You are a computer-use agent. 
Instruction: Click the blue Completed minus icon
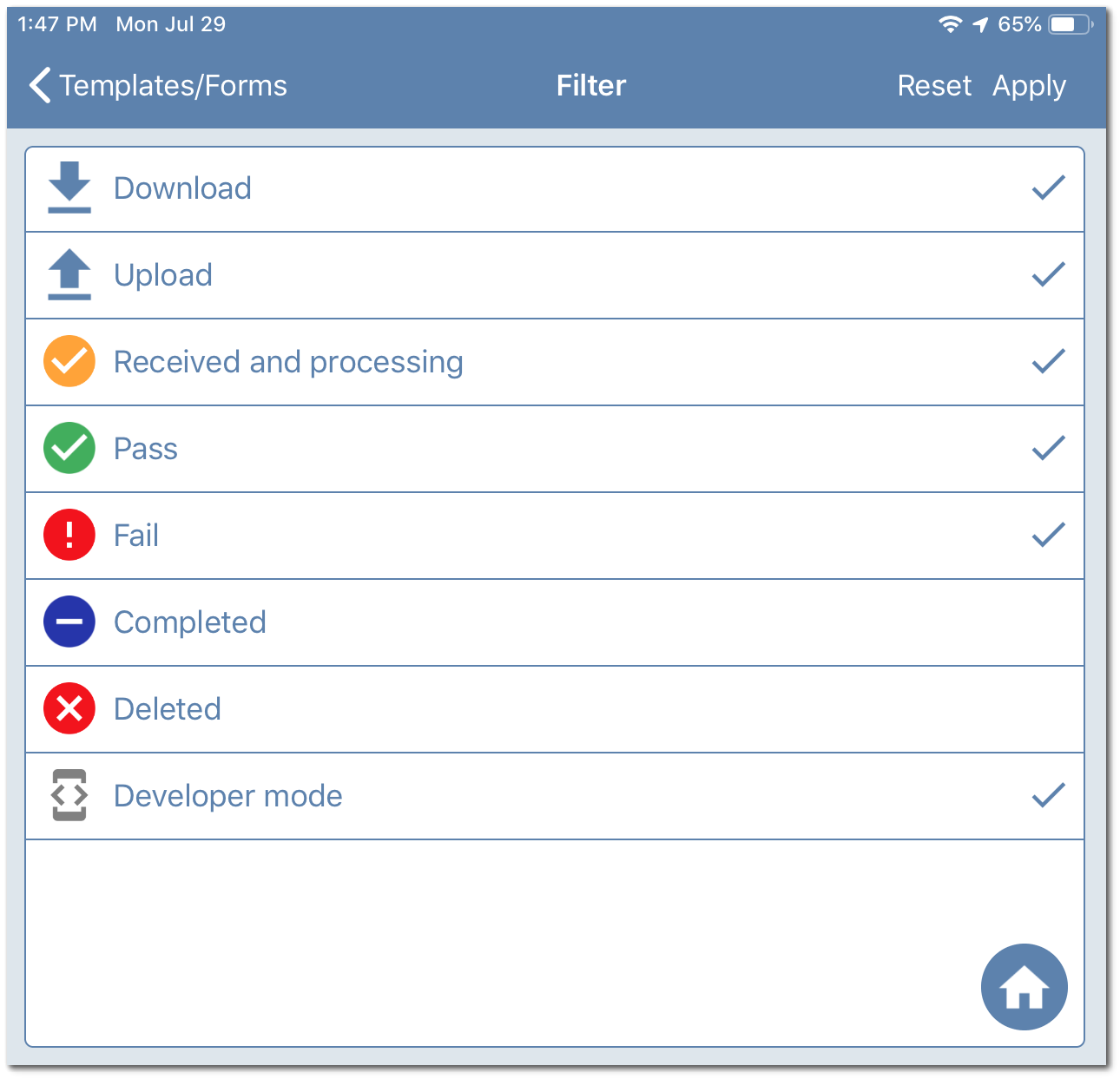[69, 622]
